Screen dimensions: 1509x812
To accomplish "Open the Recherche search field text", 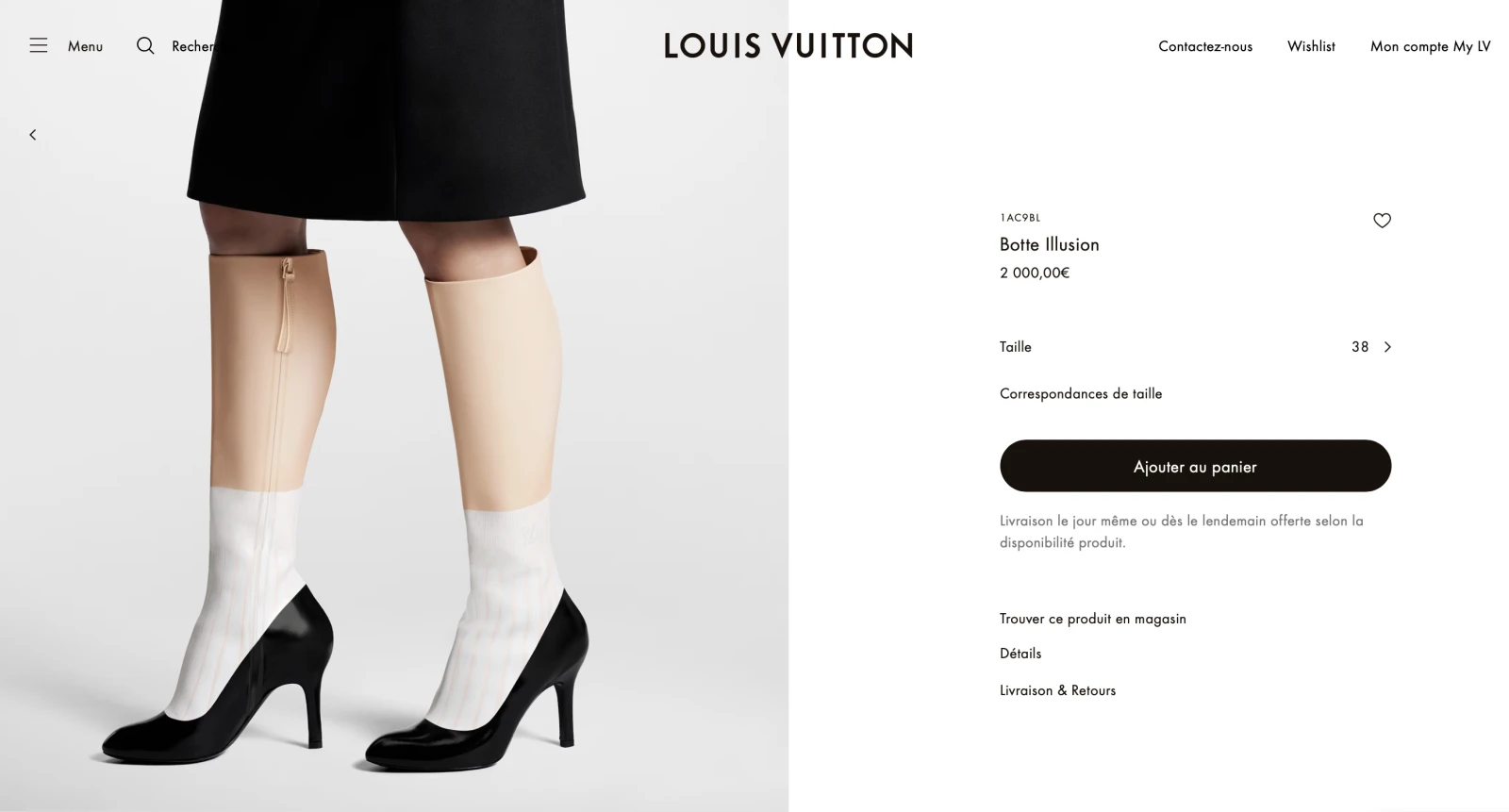I will point(193,46).
